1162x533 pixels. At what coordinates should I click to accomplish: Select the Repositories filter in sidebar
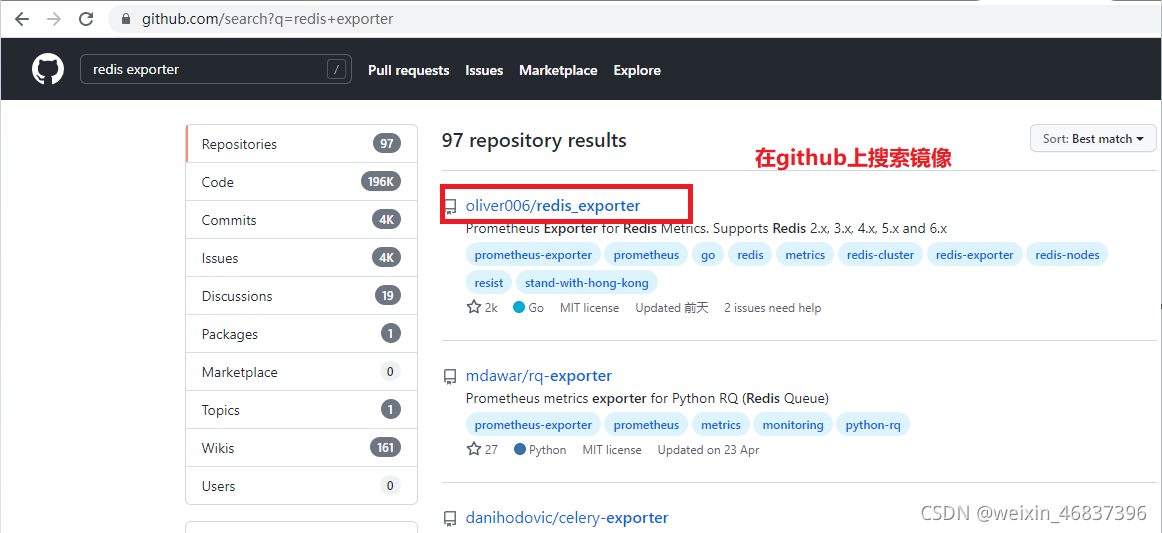[301, 144]
